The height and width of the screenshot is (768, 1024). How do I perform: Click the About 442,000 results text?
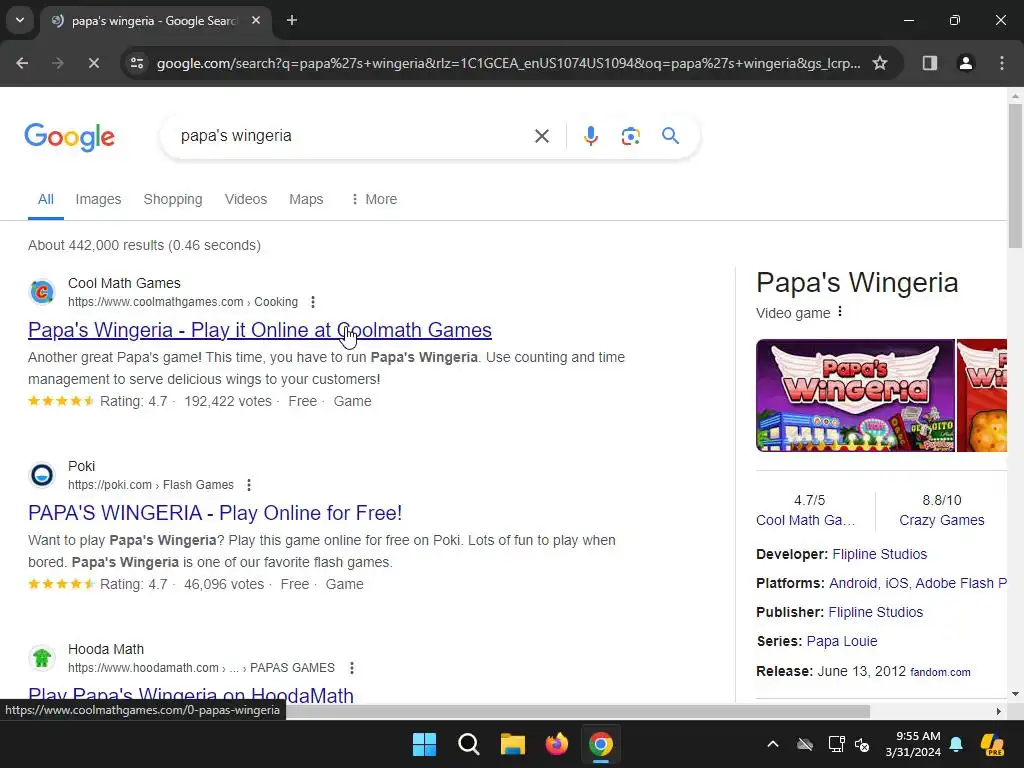click(144, 245)
